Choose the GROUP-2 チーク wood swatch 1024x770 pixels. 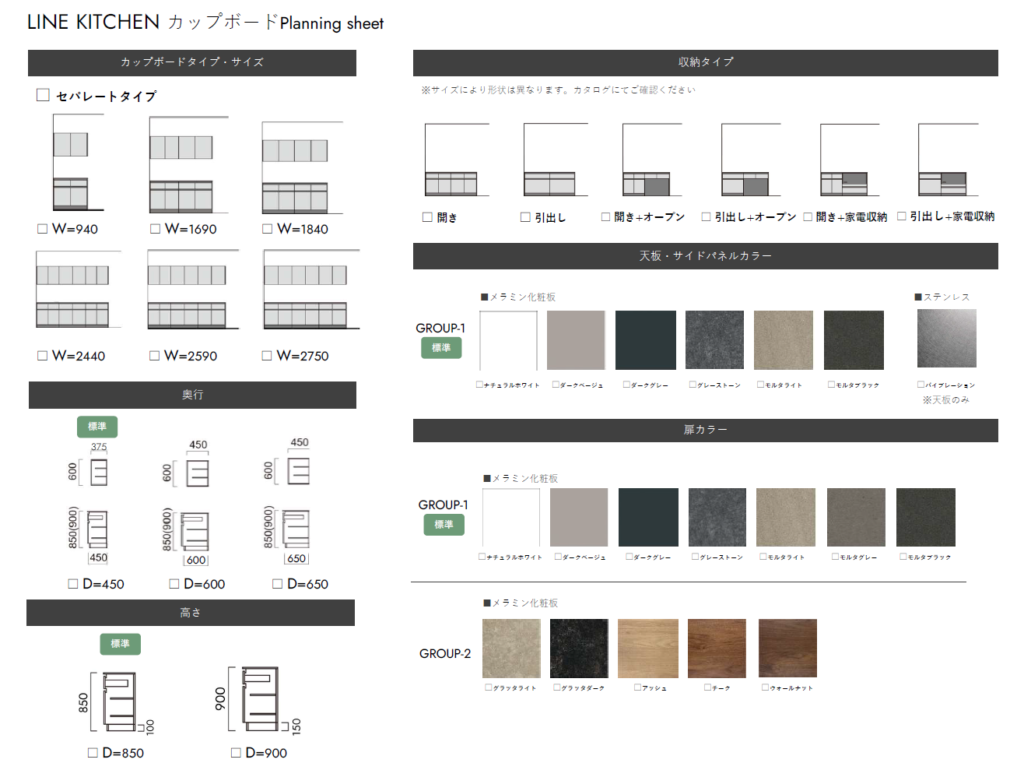[717, 649]
